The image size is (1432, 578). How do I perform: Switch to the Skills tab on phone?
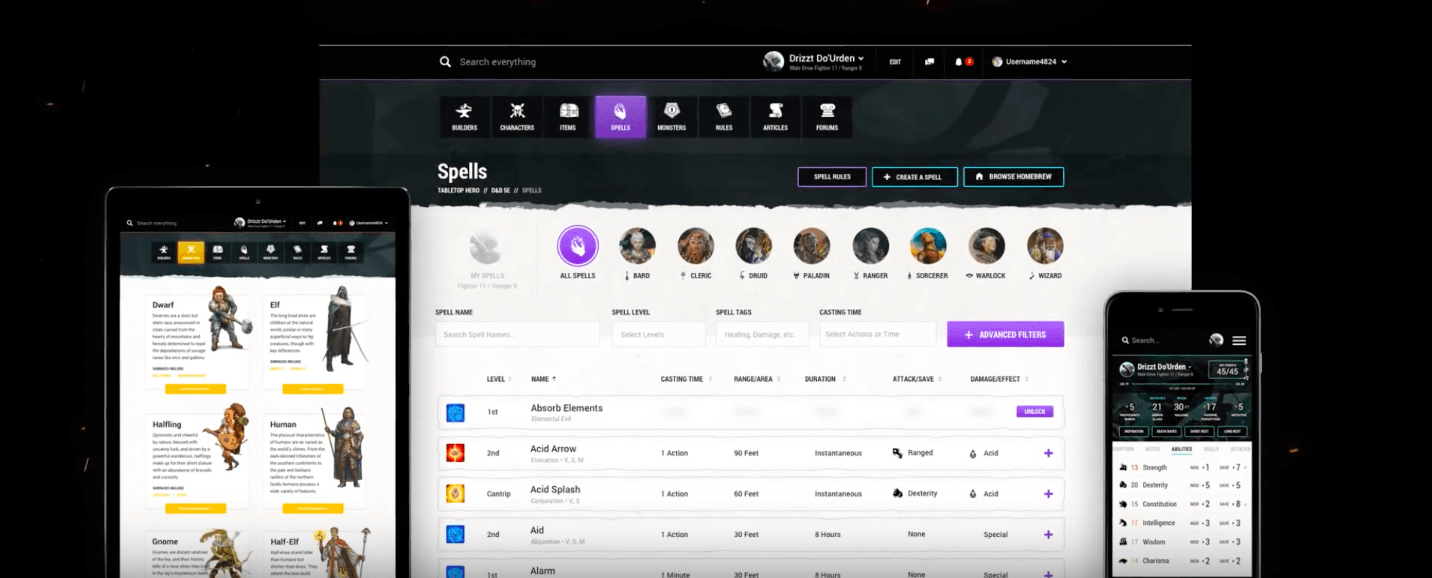pyautogui.click(x=1211, y=450)
